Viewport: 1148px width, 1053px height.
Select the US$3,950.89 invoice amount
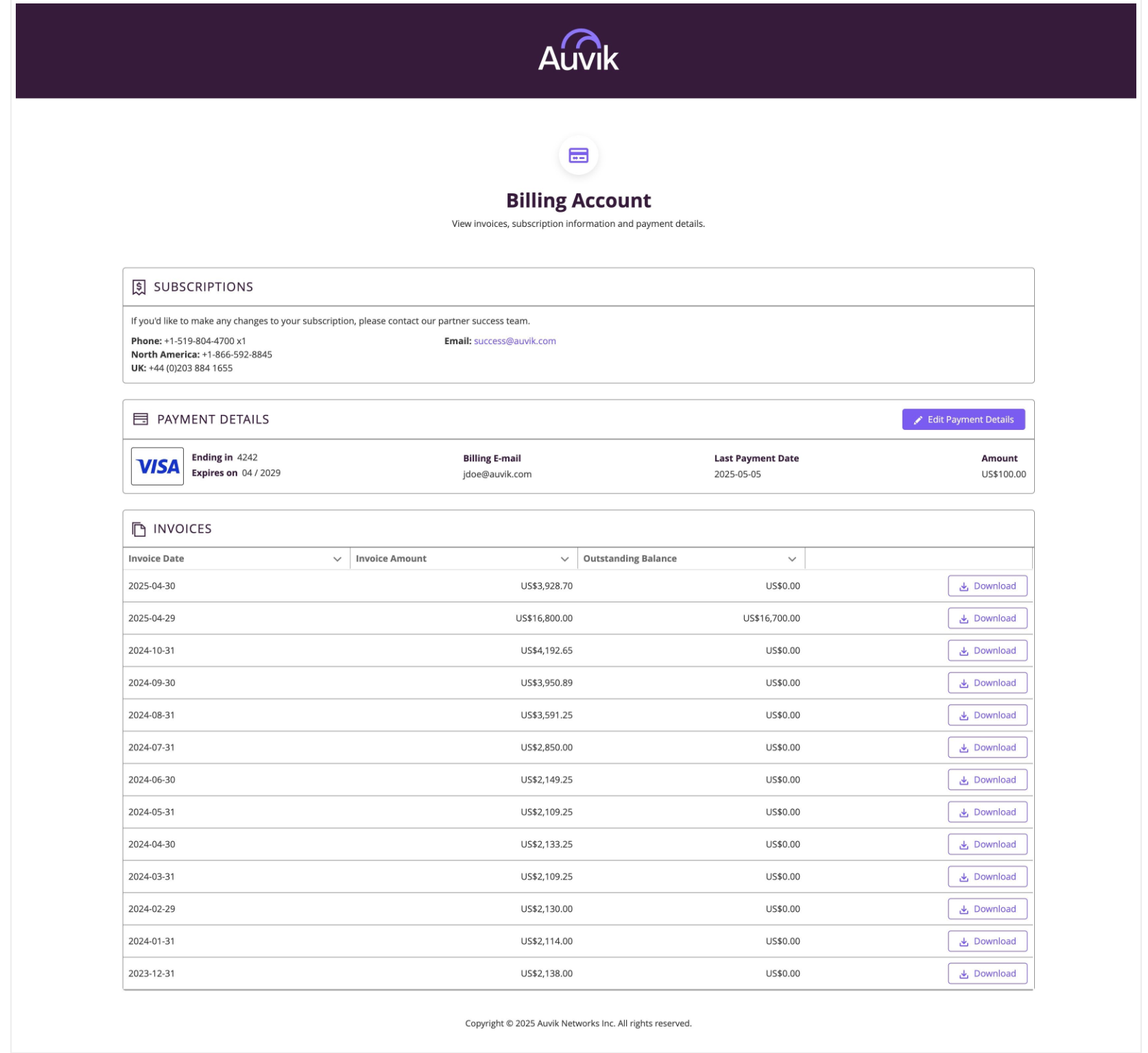[x=547, y=683]
